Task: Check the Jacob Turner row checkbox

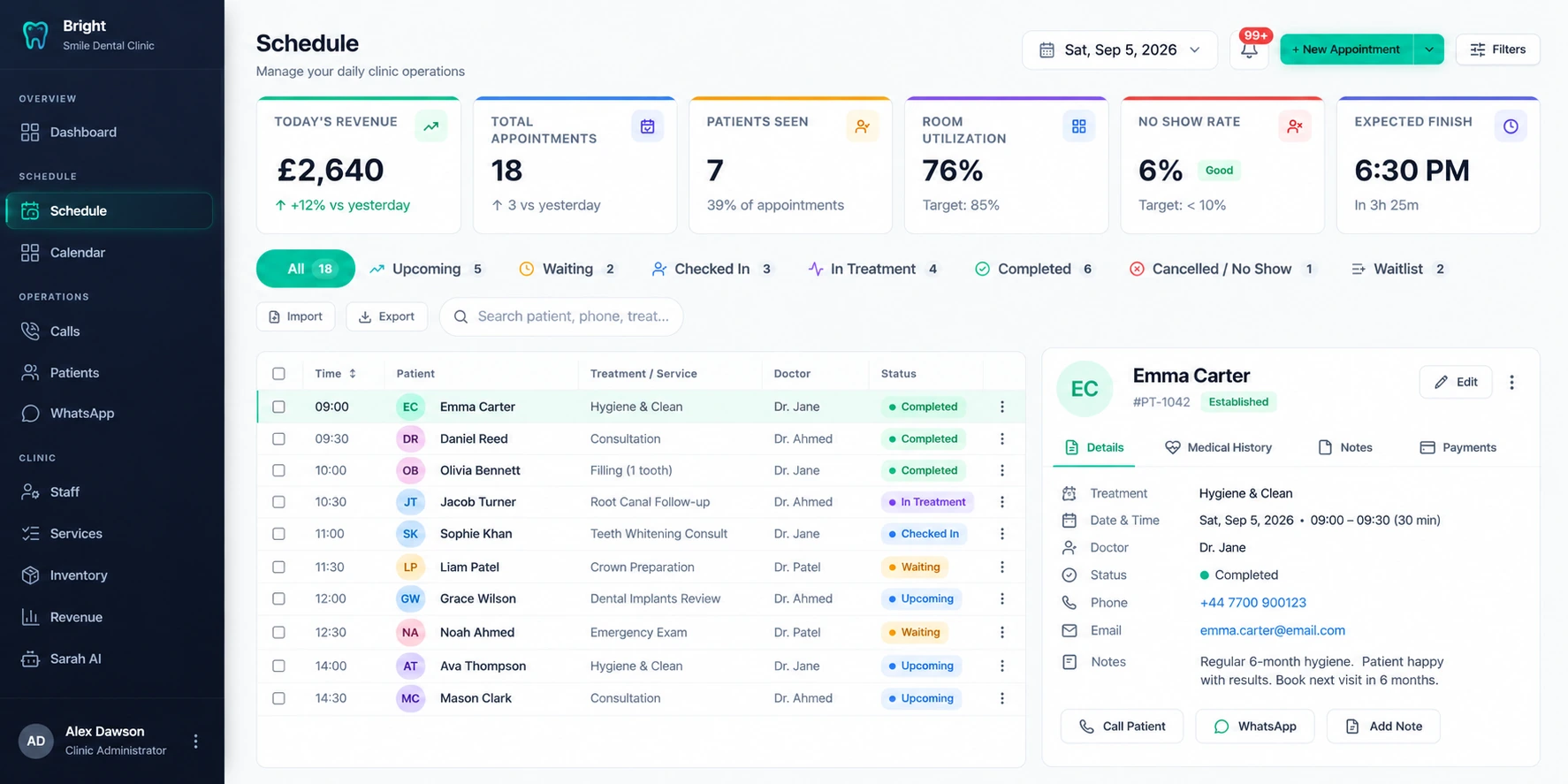Action: coord(278,502)
